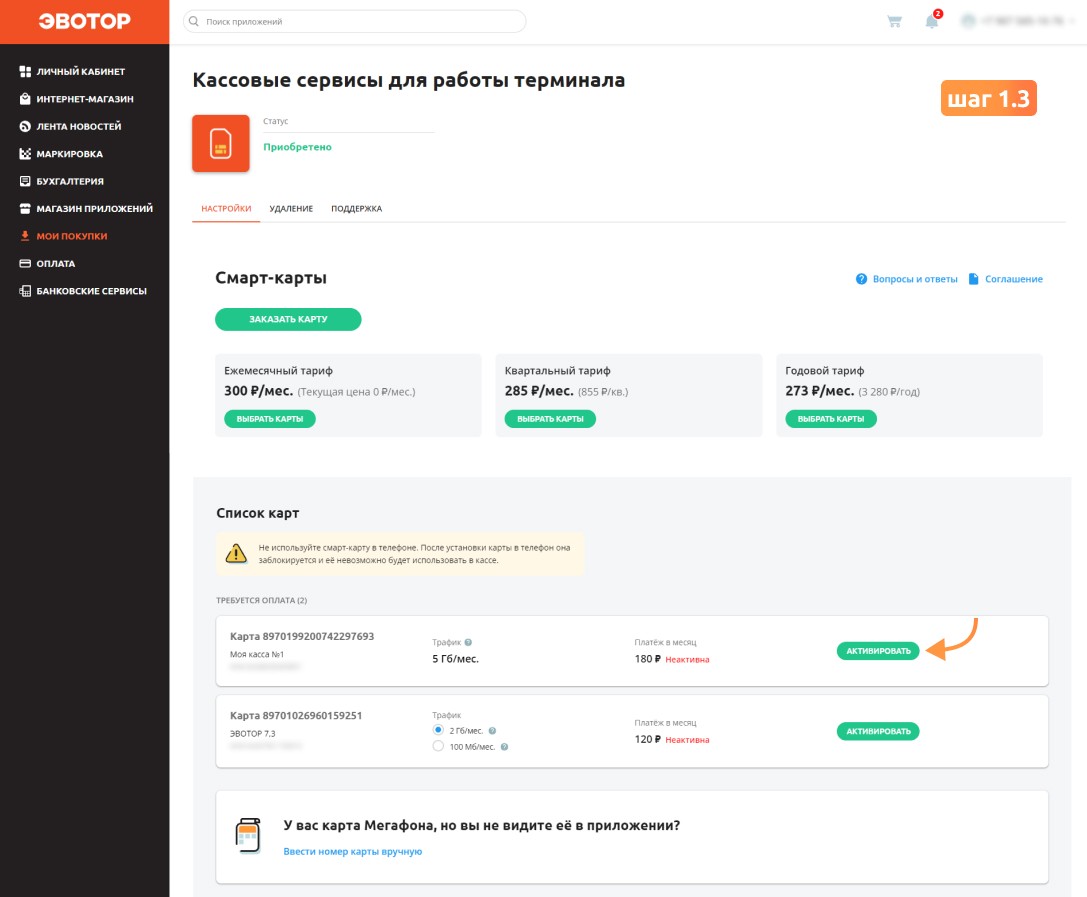Go to Интернет-магазин section
This screenshot has width=1087, height=897.
[x=85, y=99]
